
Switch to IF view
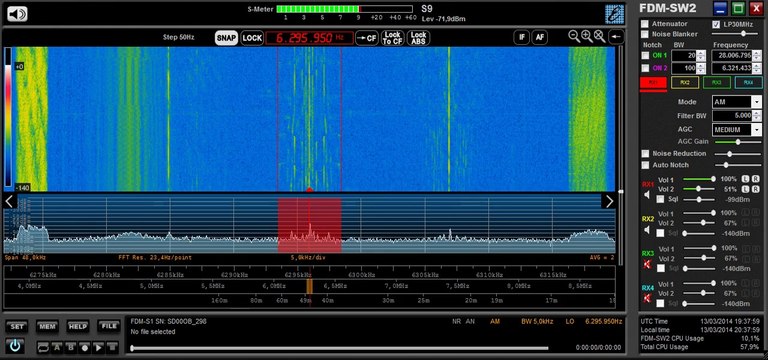pos(522,37)
